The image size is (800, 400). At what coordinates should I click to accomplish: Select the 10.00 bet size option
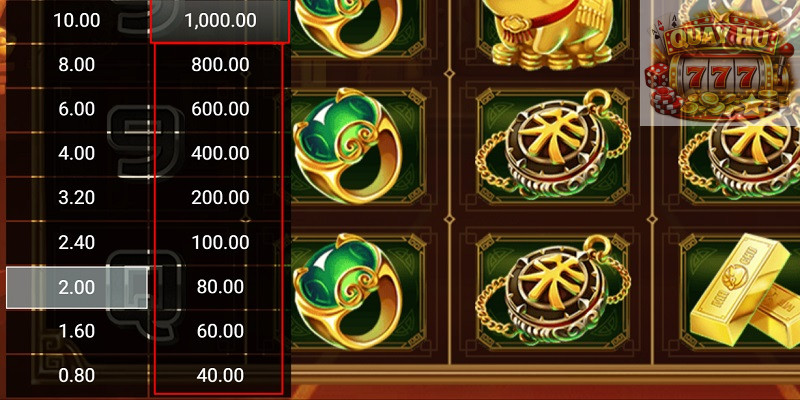point(77,20)
